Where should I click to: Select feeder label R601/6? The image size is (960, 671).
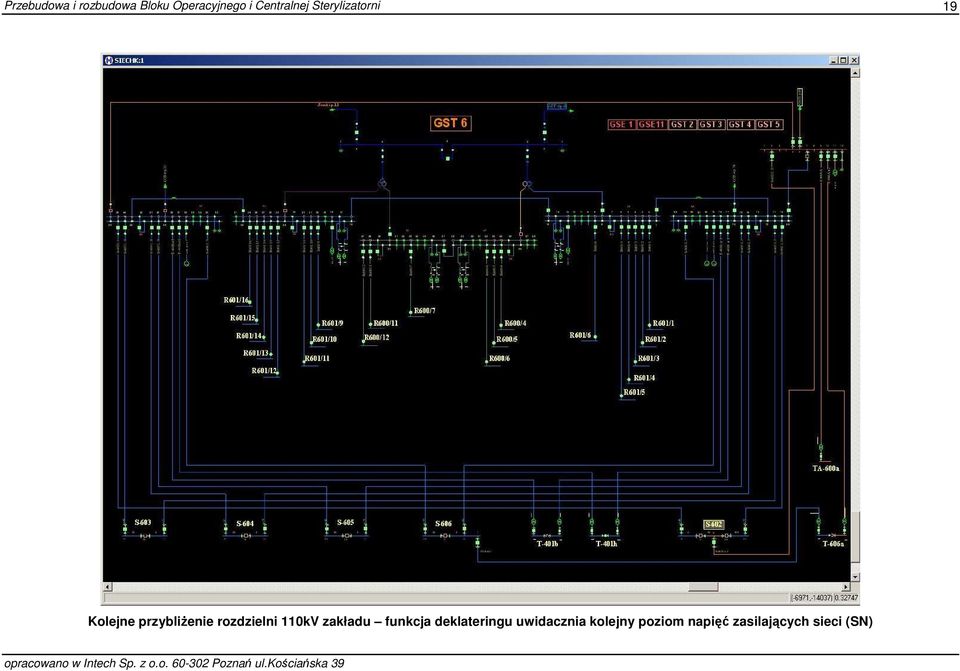coord(580,336)
